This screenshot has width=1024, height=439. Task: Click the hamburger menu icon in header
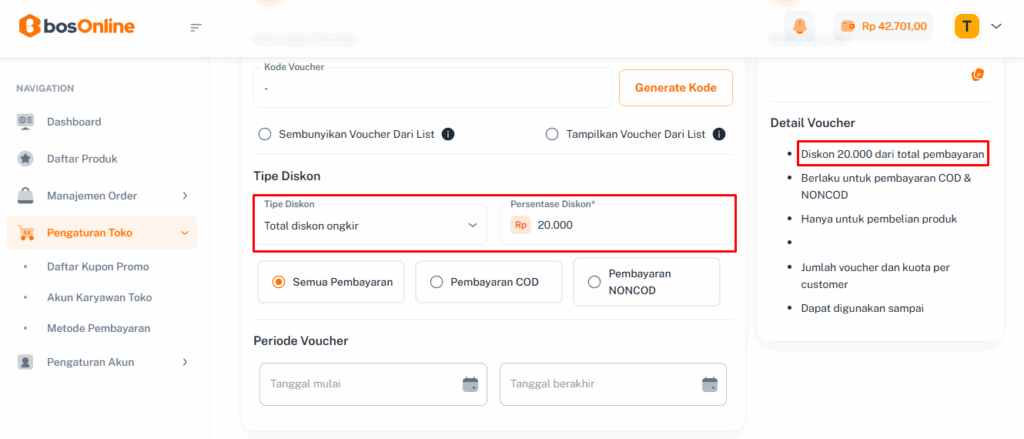(x=196, y=27)
